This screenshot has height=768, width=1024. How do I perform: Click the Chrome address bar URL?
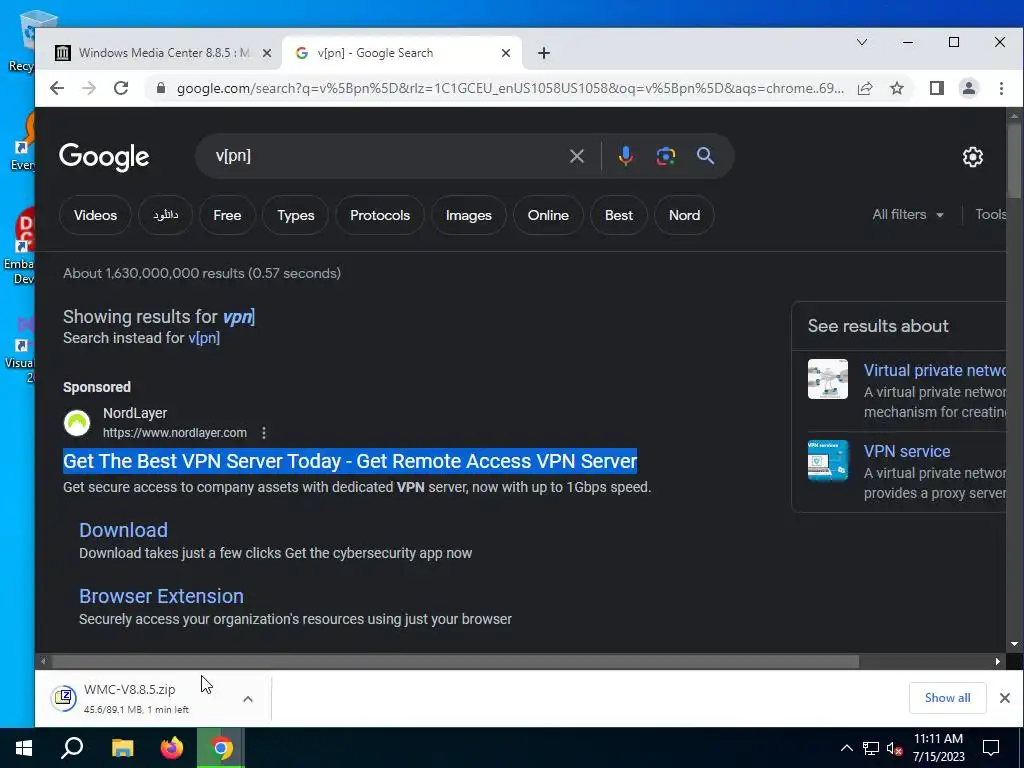point(509,88)
